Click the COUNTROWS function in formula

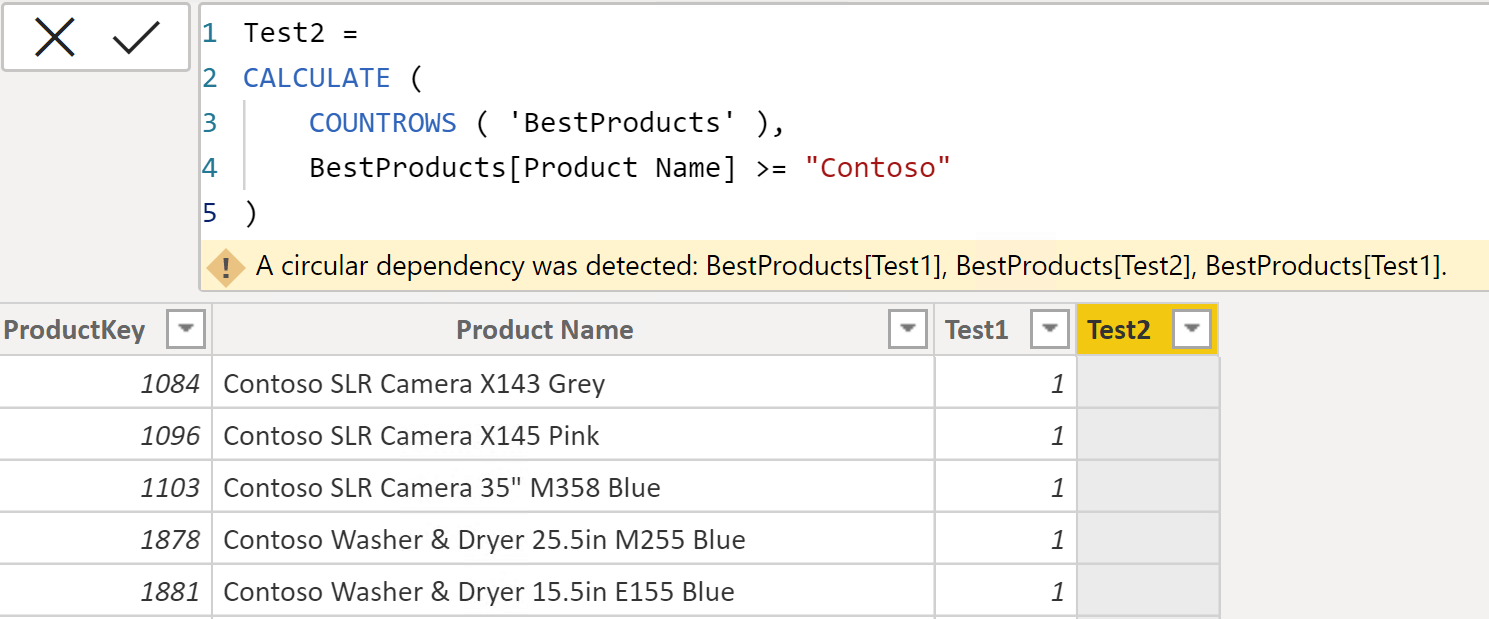(x=383, y=123)
